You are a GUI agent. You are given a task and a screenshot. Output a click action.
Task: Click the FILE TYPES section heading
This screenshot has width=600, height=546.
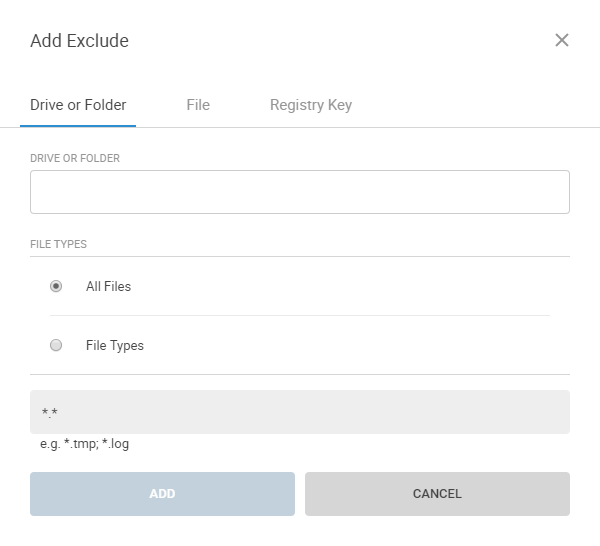tap(58, 244)
